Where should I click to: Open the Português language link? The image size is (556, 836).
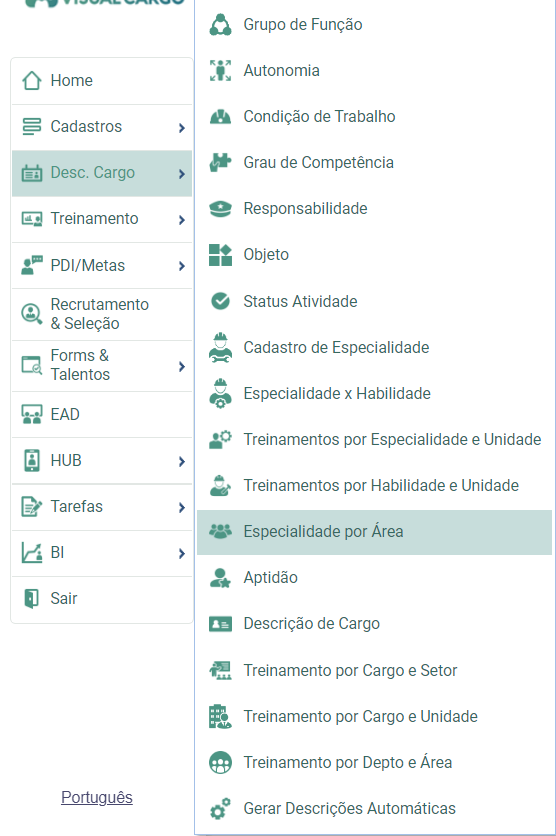[96, 797]
